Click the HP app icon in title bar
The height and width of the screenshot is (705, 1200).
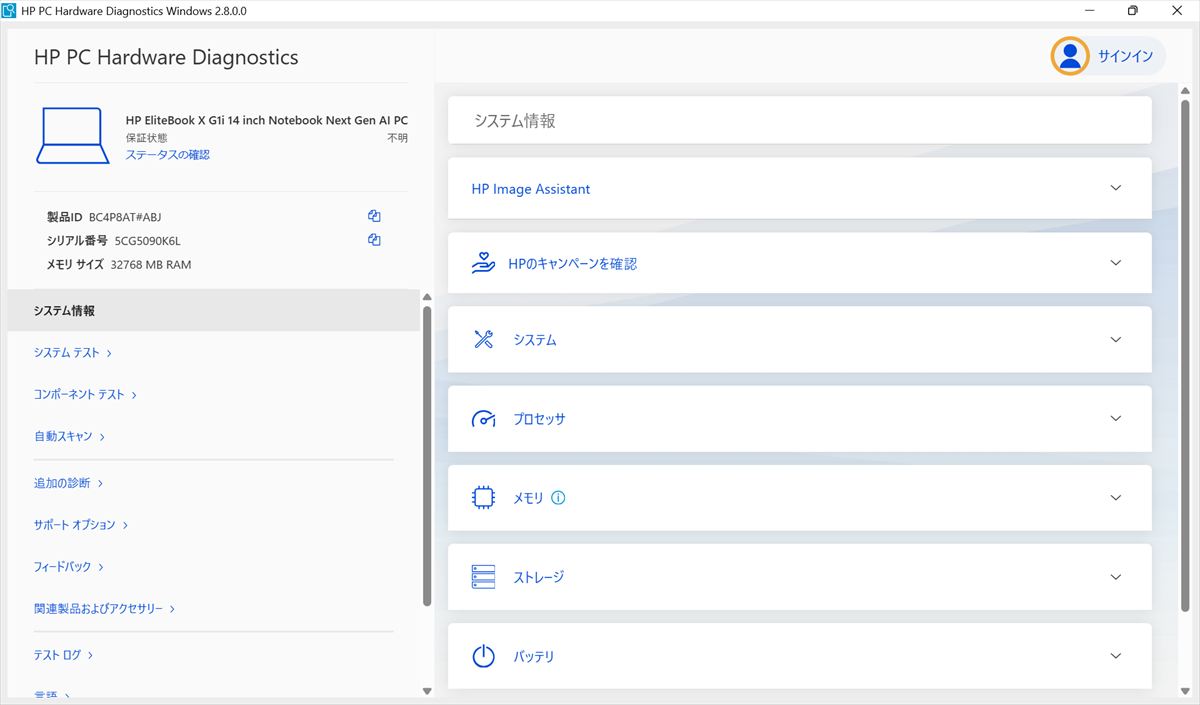click(x=10, y=11)
